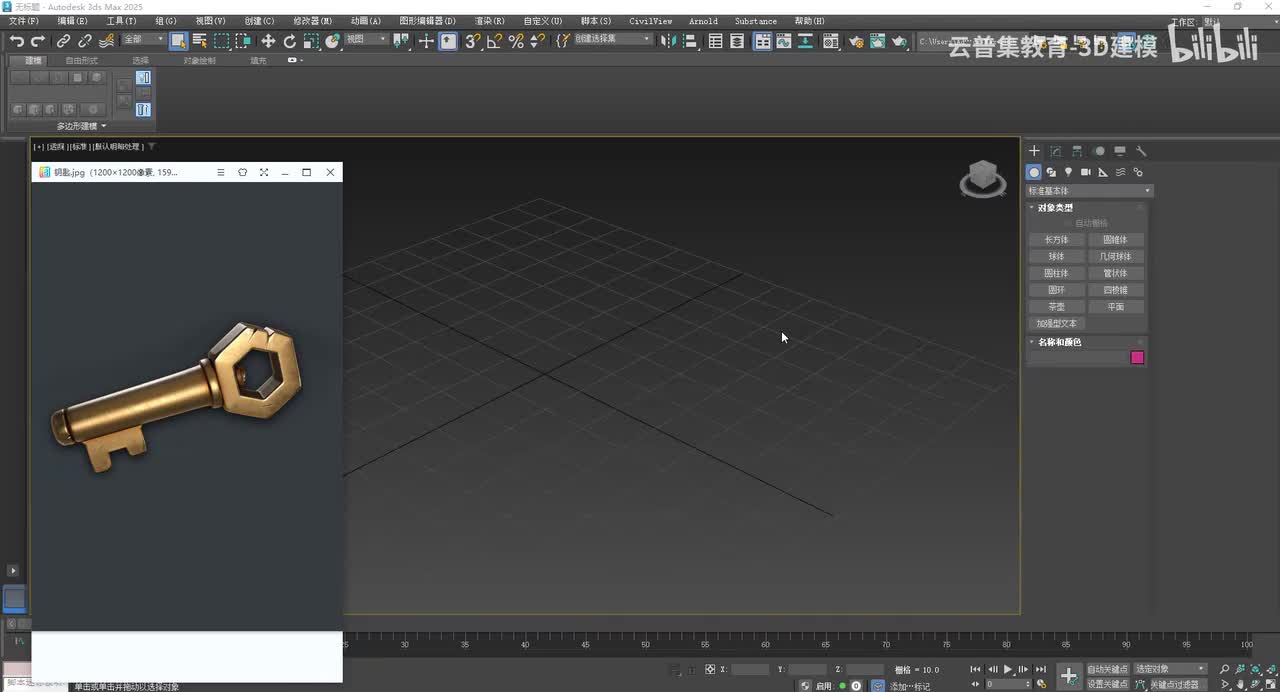1280x692 pixels.
Task: Click the 长方体 box primitive button
Action: [1056, 240]
